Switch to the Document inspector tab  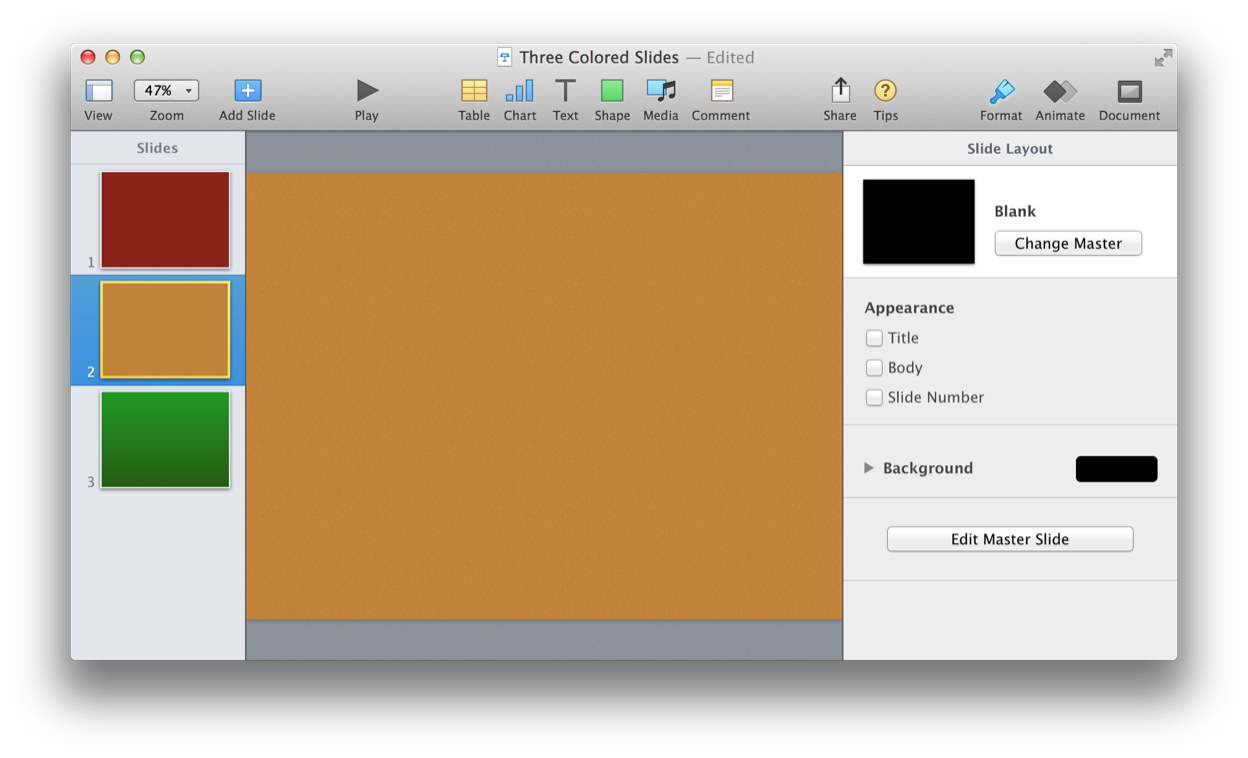coord(1129,91)
